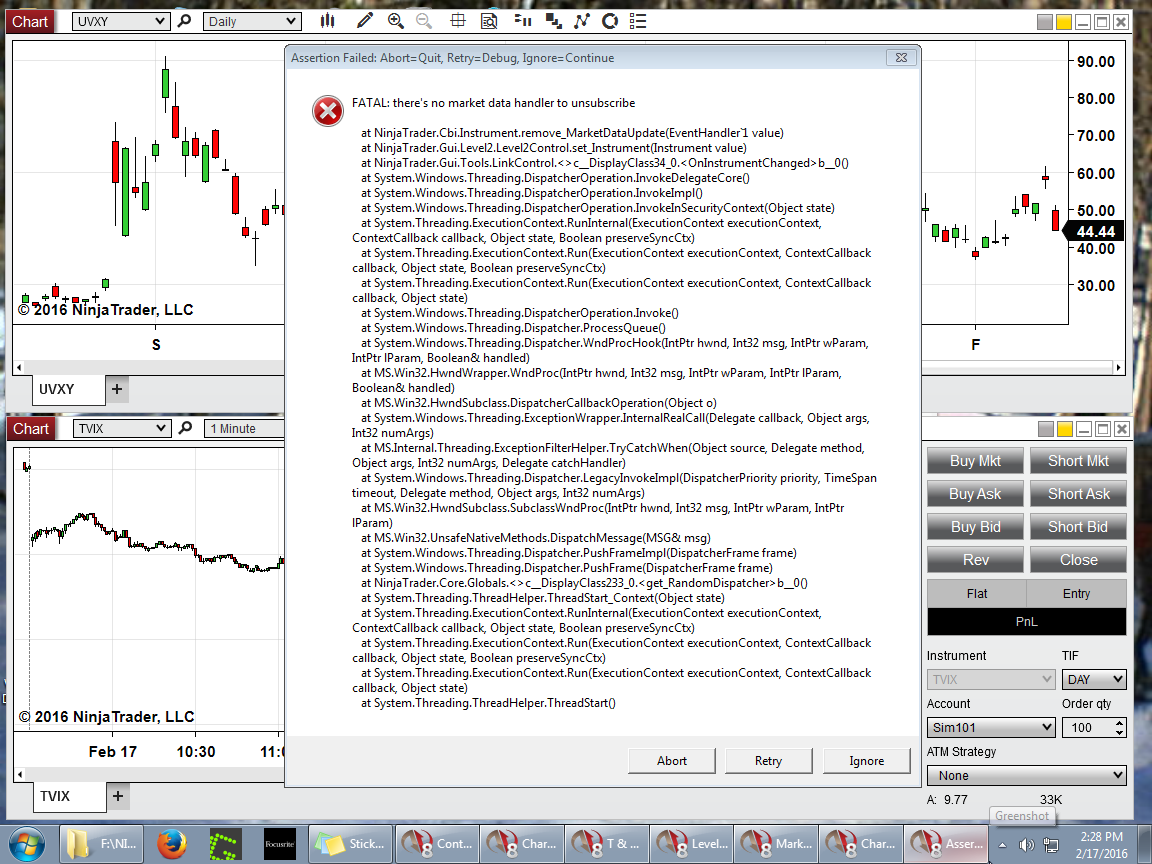Screen dimensions: 1152x864
Task: Click the Rev button
Action: click(975, 560)
